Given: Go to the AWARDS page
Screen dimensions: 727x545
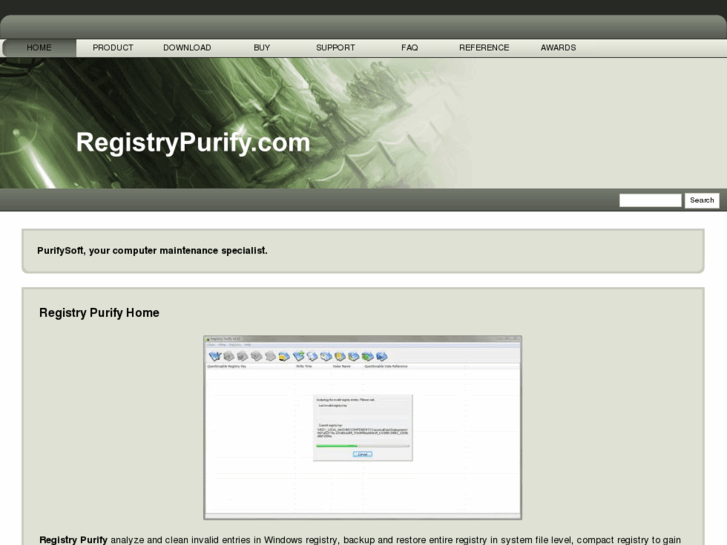Looking at the screenshot, I should click(x=558, y=48).
